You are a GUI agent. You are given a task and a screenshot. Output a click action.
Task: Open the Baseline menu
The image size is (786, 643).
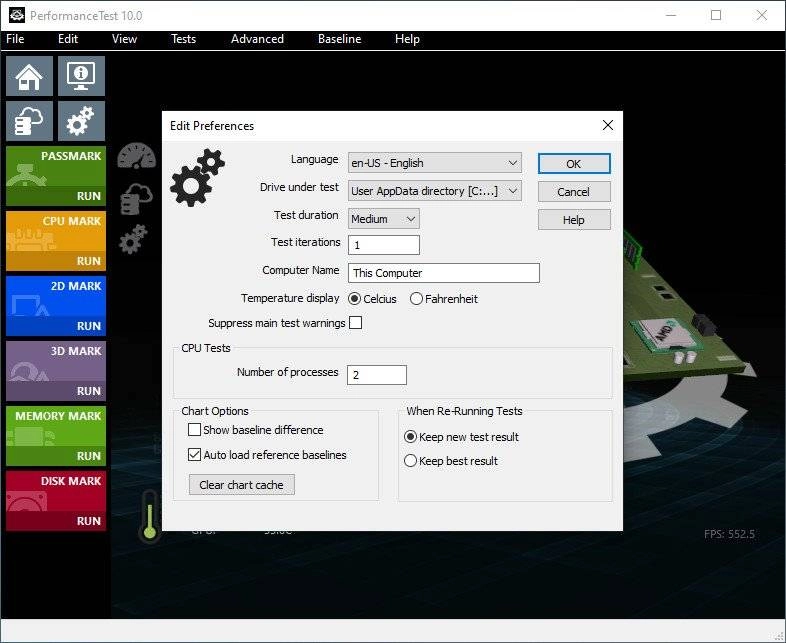pos(339,39)
